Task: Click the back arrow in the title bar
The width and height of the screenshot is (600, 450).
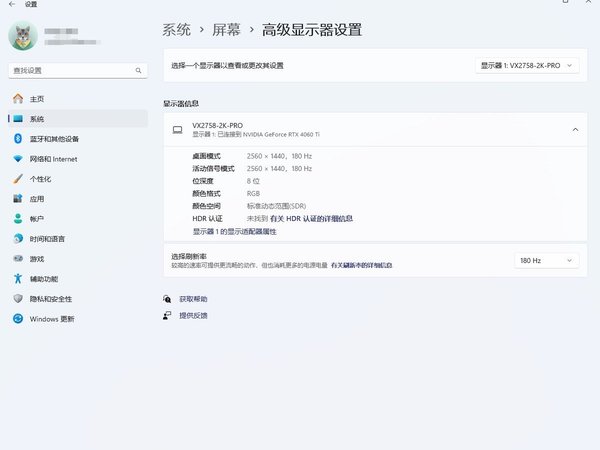Action: (x=12, y=4)
